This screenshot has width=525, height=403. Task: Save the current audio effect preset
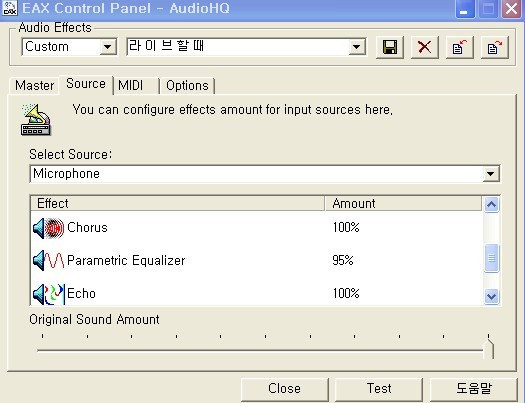tap(390, 48)
